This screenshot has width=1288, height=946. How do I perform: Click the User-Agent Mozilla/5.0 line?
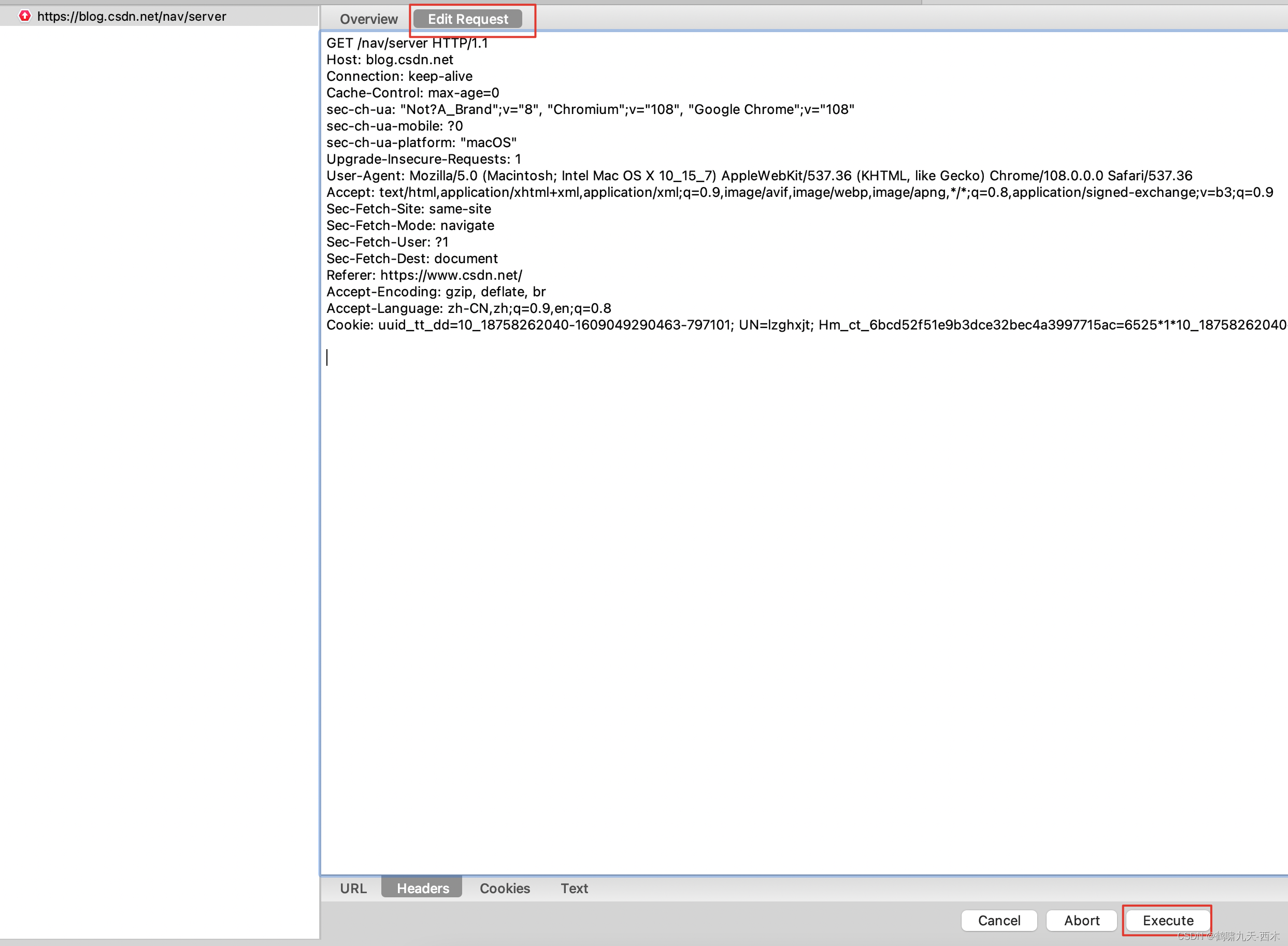(x=759, y=176)
